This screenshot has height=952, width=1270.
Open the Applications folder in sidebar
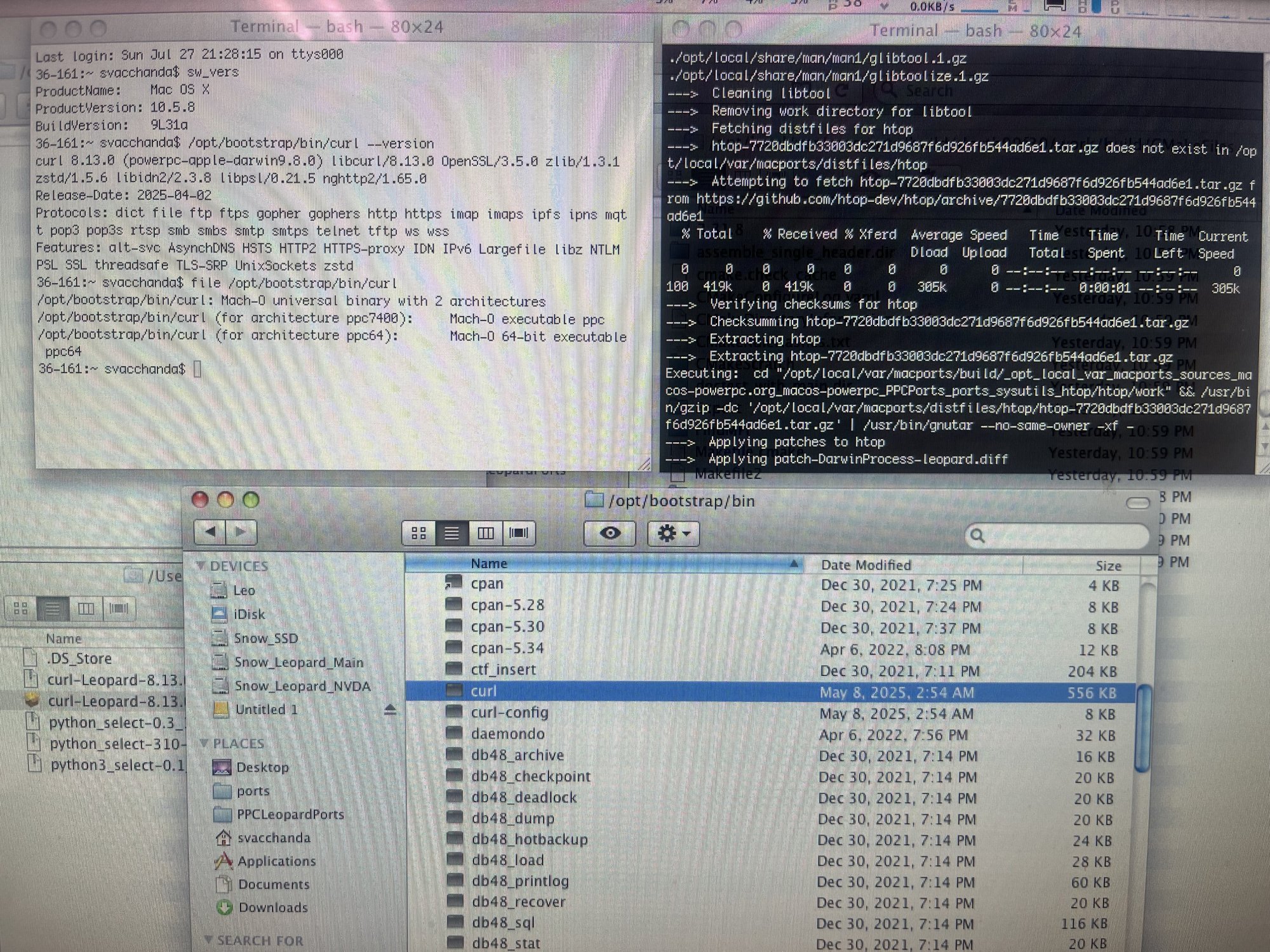[276, 861]
